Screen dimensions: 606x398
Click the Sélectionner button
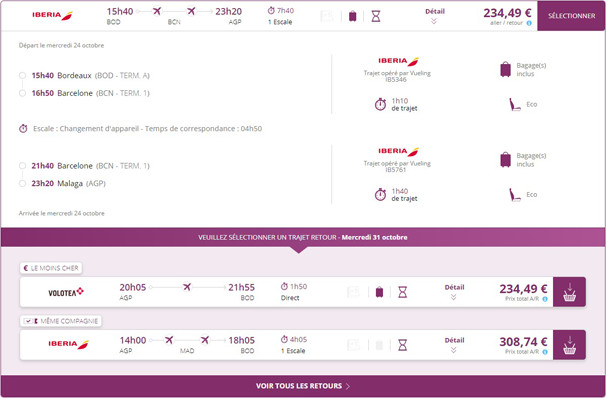coord(571,16)
